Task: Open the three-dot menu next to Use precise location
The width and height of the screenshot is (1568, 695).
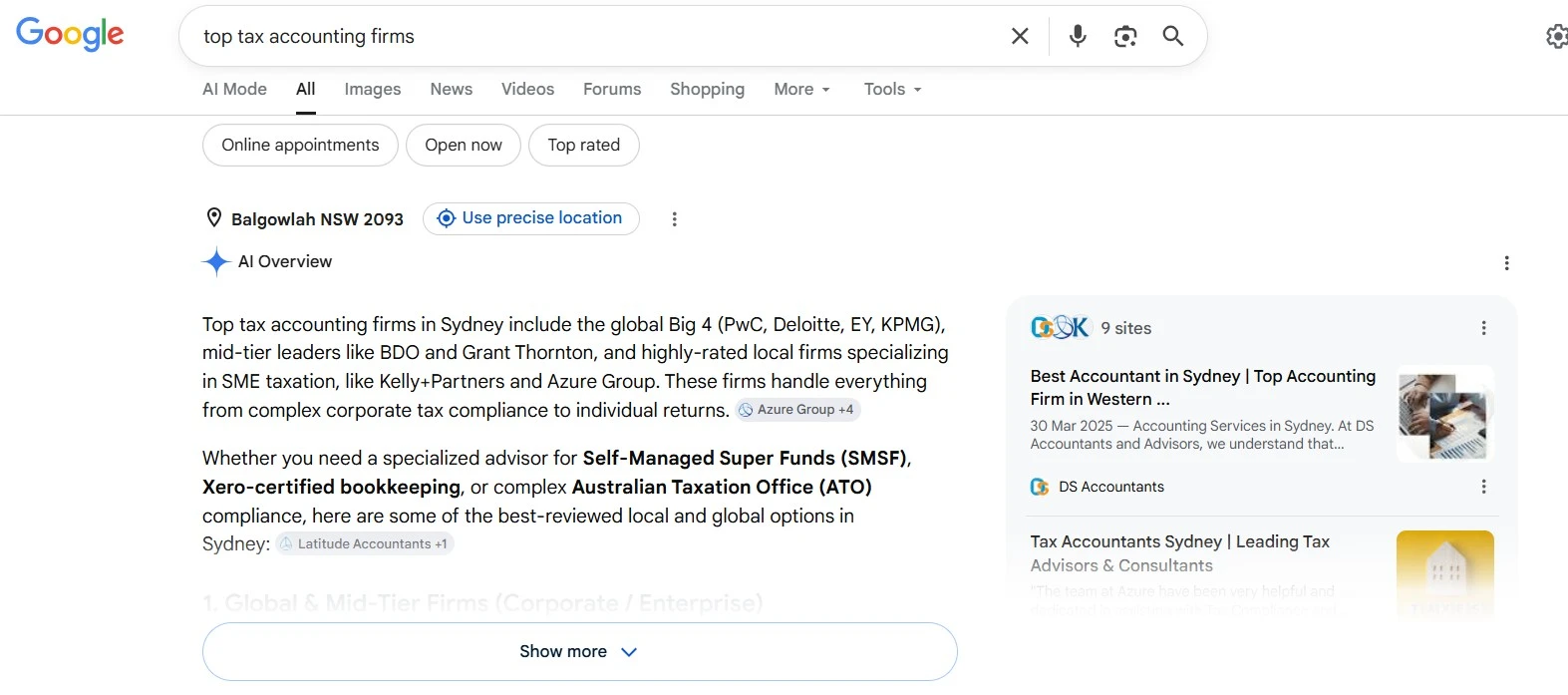Action: [675, 219]
